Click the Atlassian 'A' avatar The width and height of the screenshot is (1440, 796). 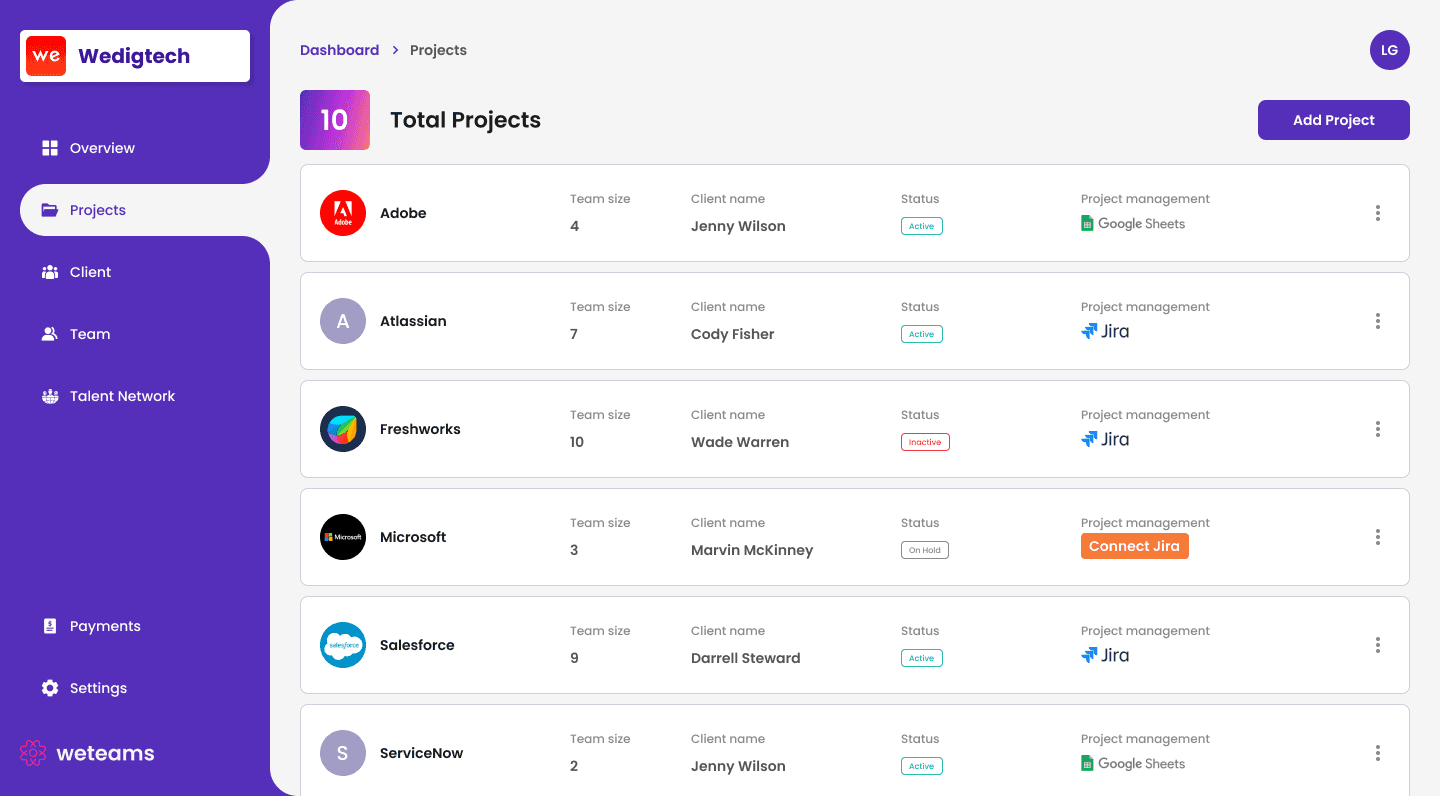tap(343, 321)
